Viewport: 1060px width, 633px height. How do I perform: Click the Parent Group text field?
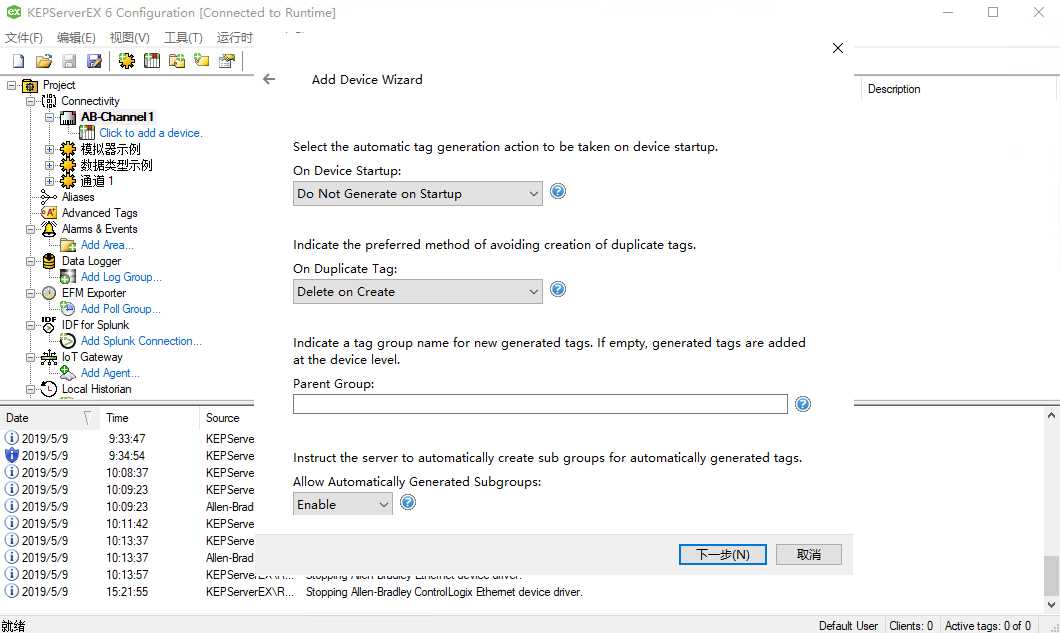(x=540, y=404)
